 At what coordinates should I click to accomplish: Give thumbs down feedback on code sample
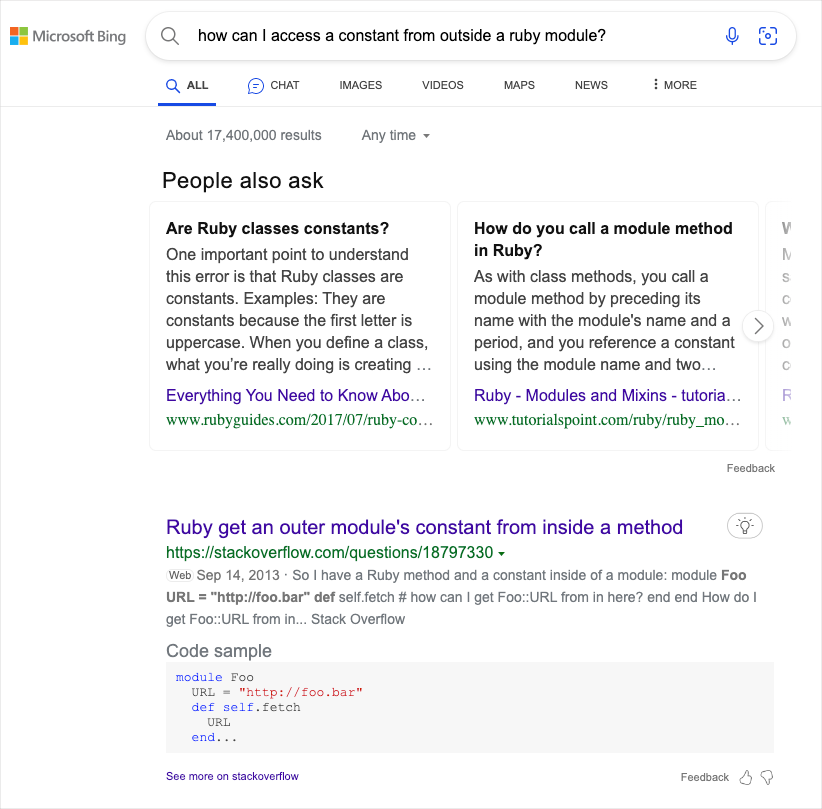click(766, 777)
